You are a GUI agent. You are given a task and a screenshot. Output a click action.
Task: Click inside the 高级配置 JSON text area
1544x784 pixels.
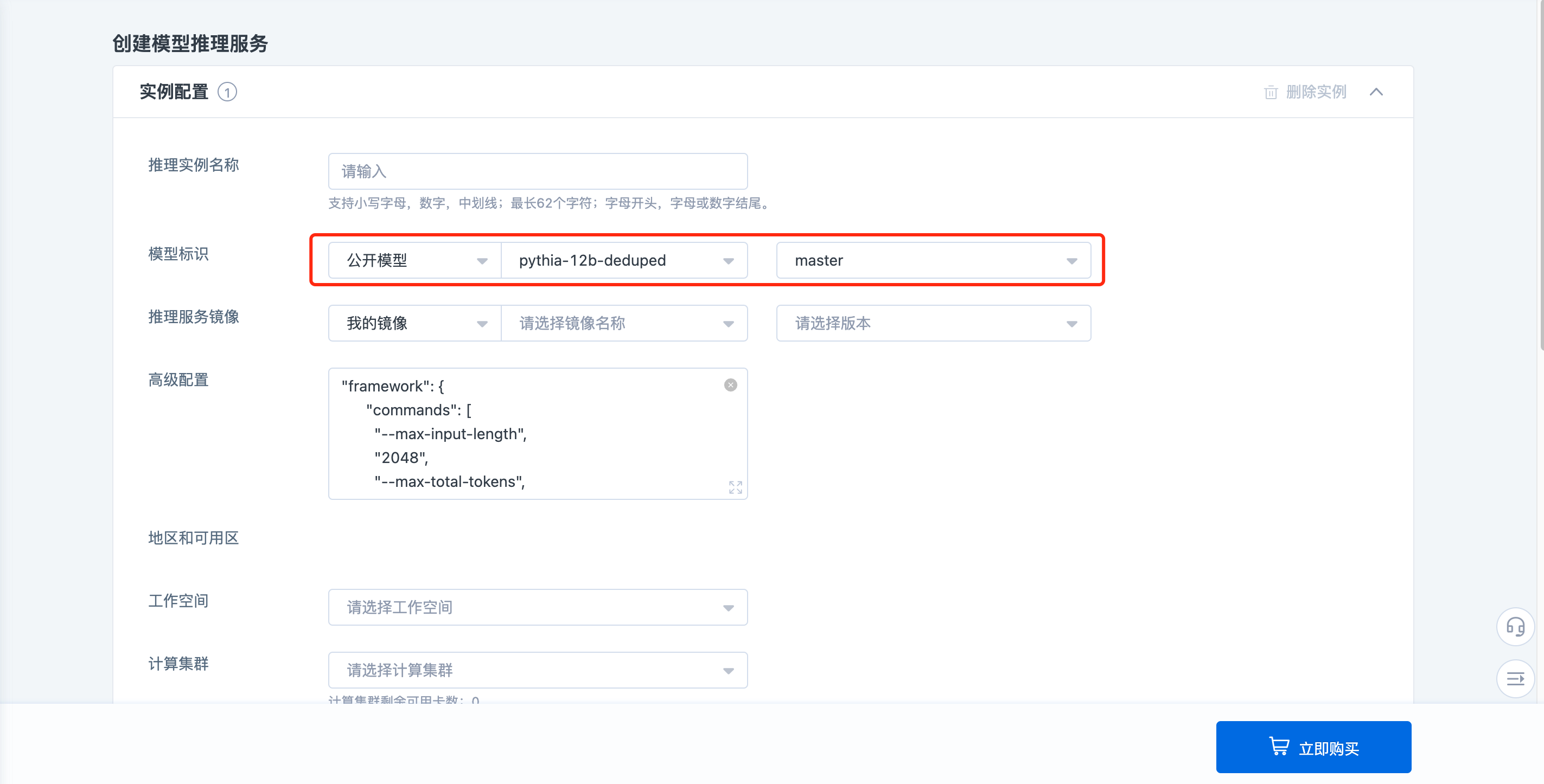538,434
